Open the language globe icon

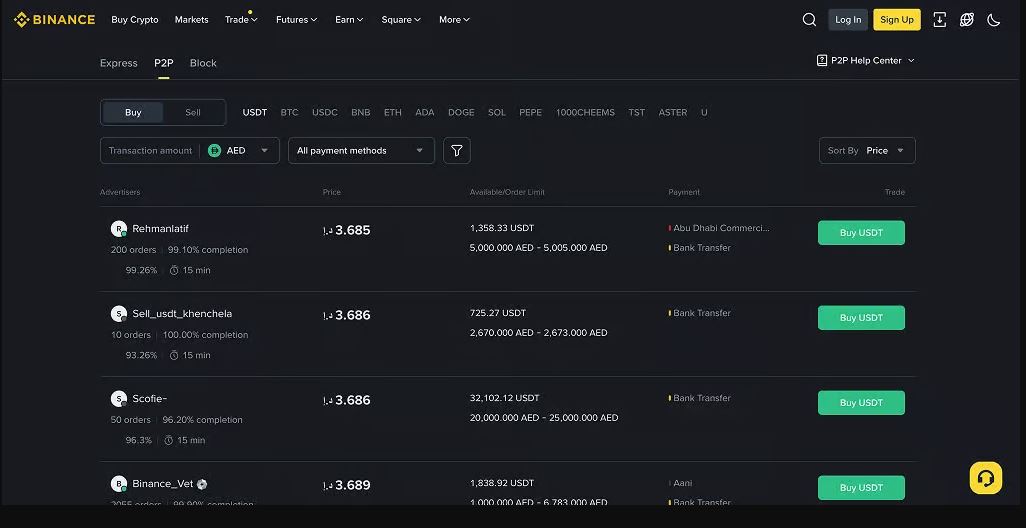click(x=966, y=20)
